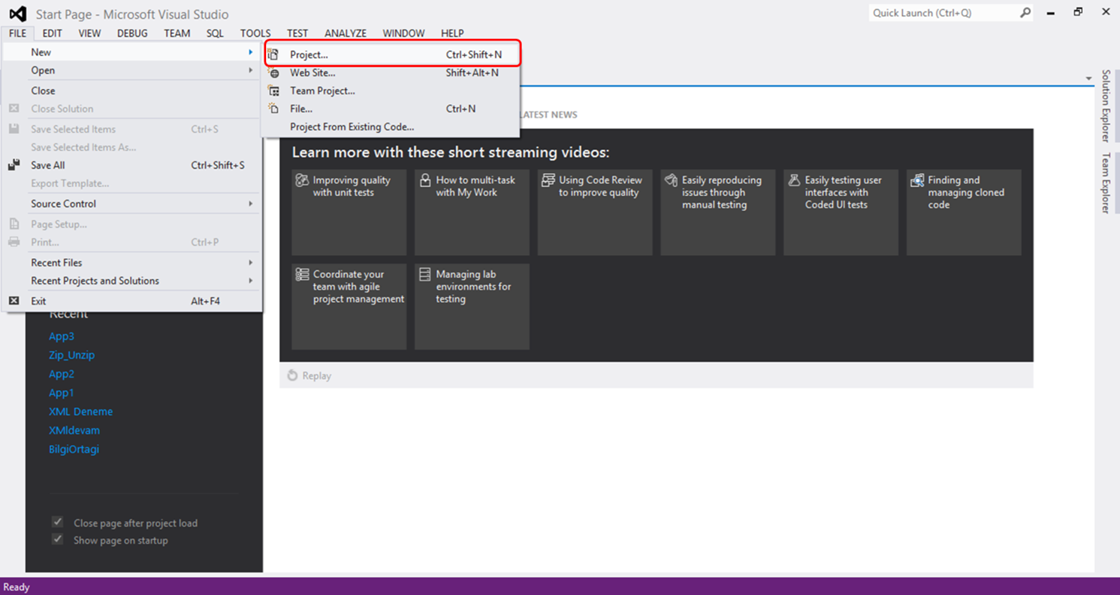This screenshot has height=595, width=1120.
Task: Toggle Close page after project load checkbox
Action: 57,522
